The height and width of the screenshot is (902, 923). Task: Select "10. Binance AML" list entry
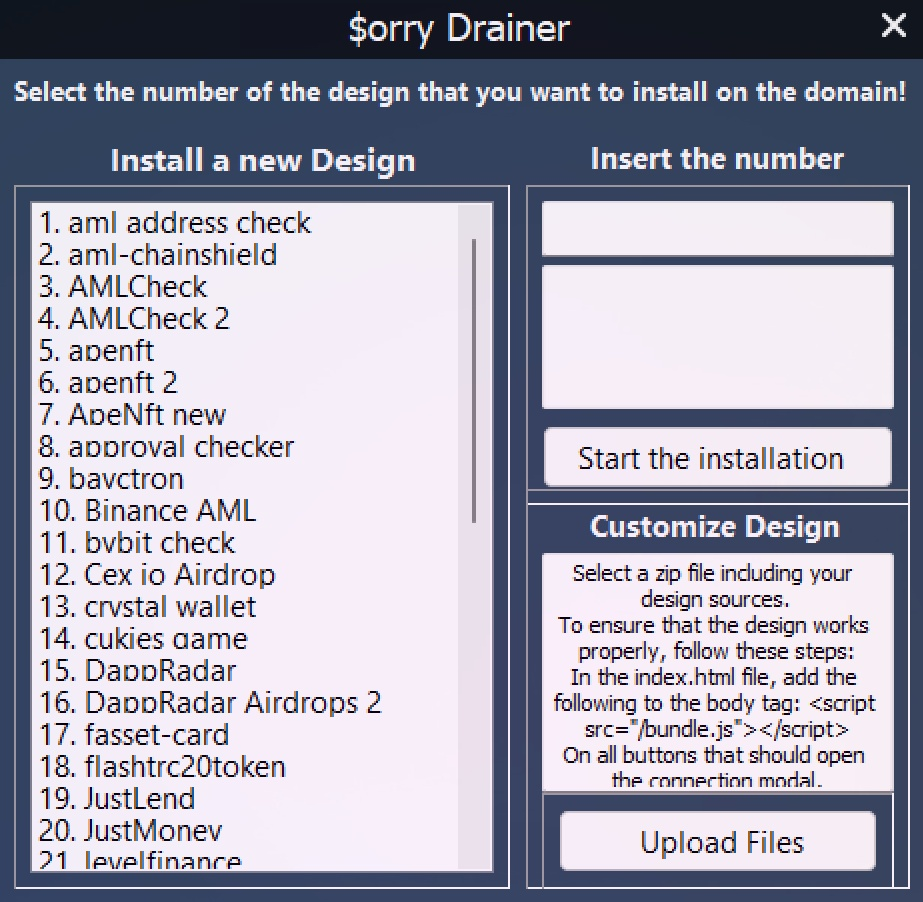click(147, 510)
